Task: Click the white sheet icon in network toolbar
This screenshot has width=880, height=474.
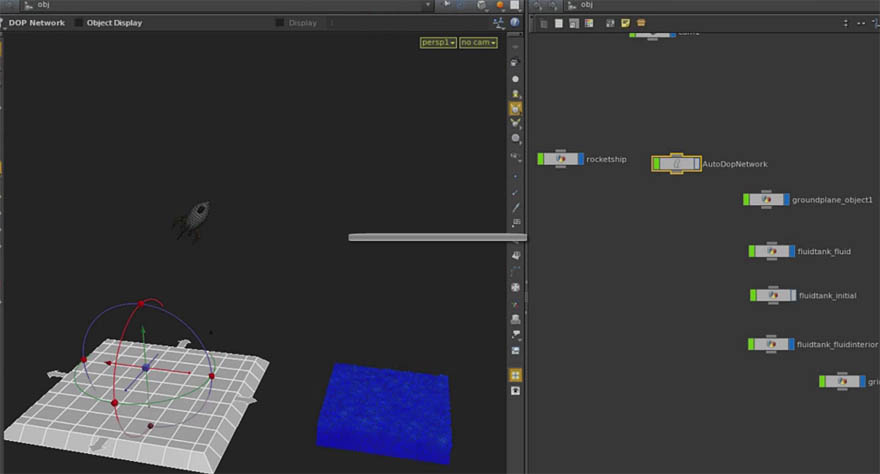Action: 558,23
